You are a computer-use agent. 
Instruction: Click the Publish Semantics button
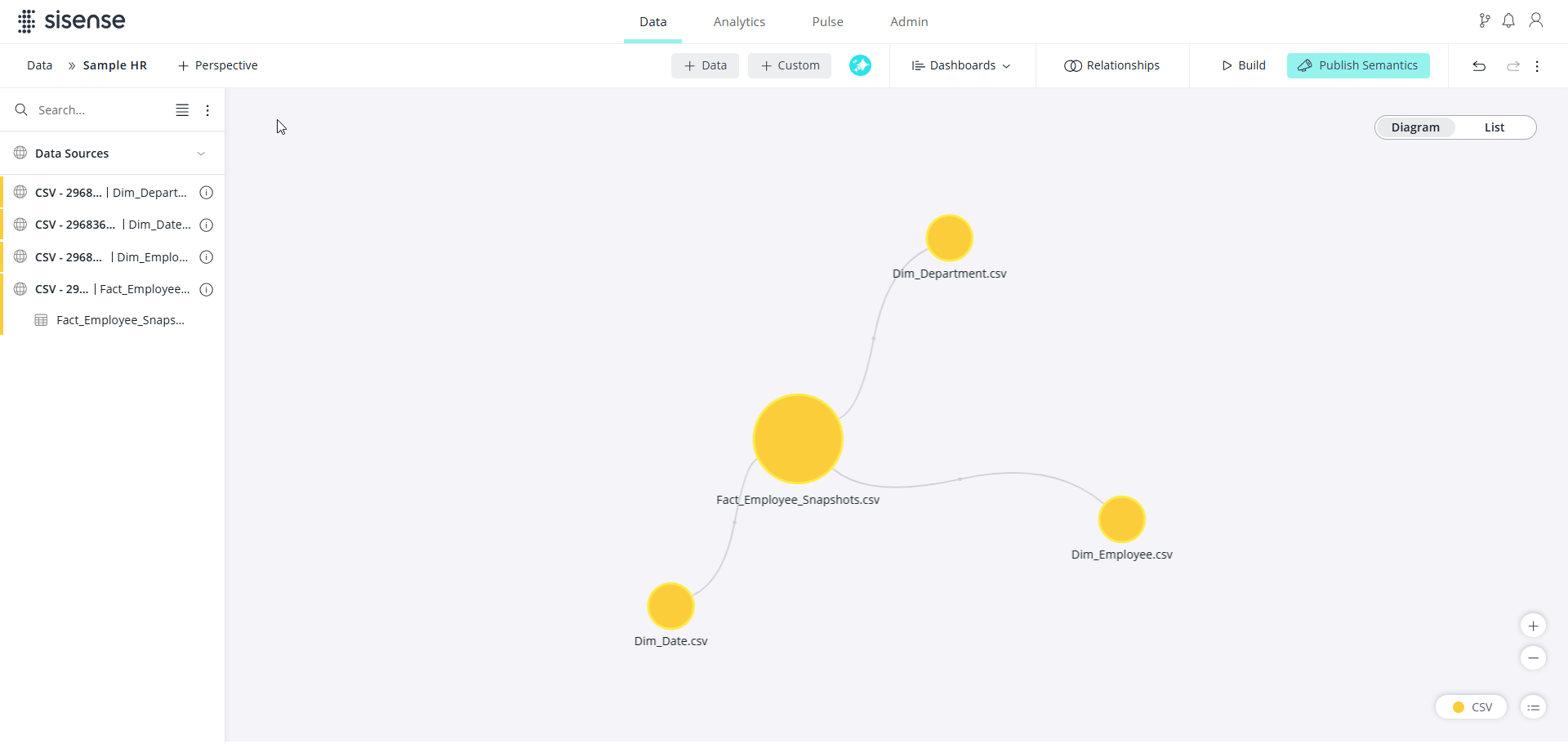(1358, 65)
